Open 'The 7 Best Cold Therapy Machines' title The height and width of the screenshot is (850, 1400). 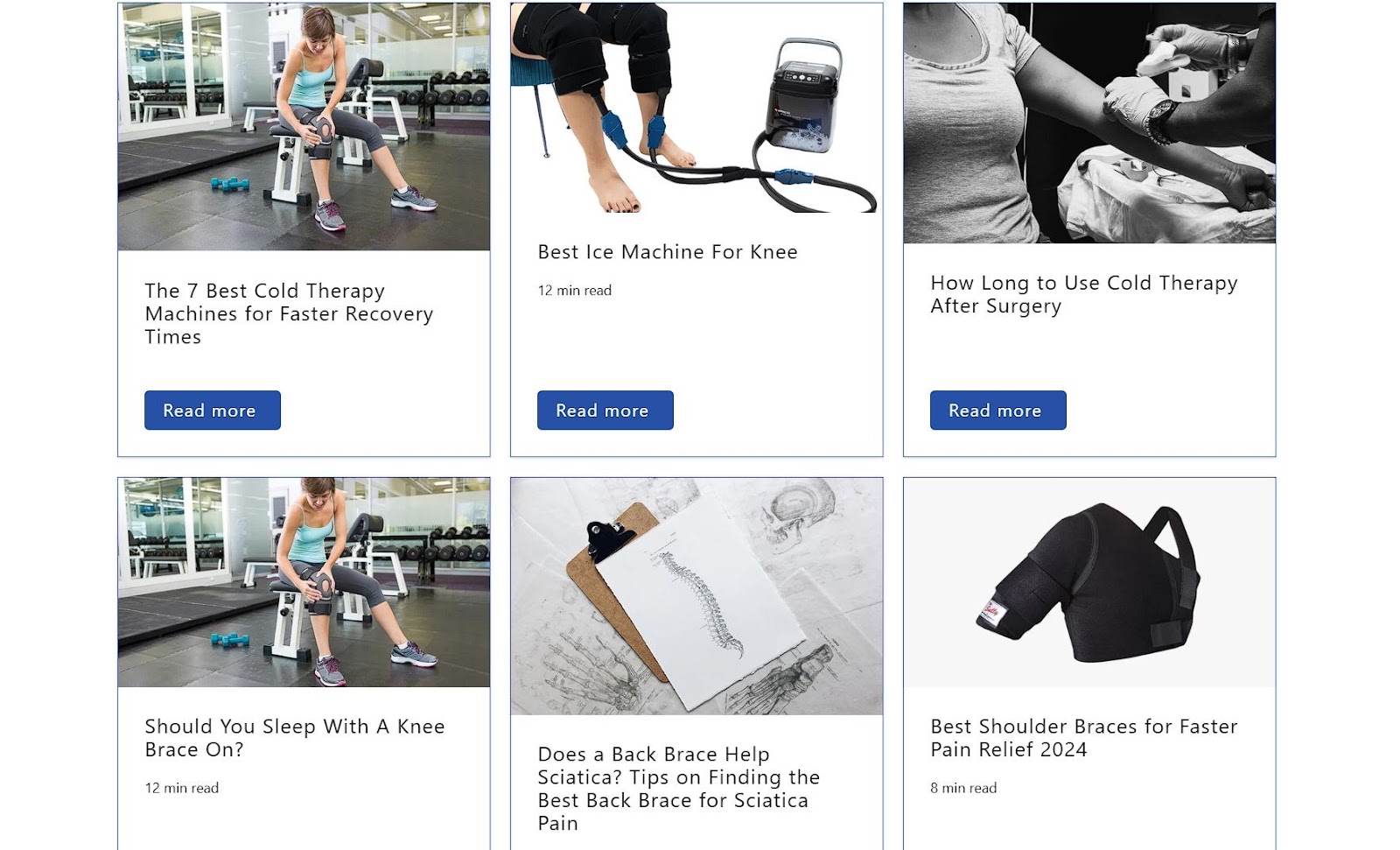click(289, 313)
